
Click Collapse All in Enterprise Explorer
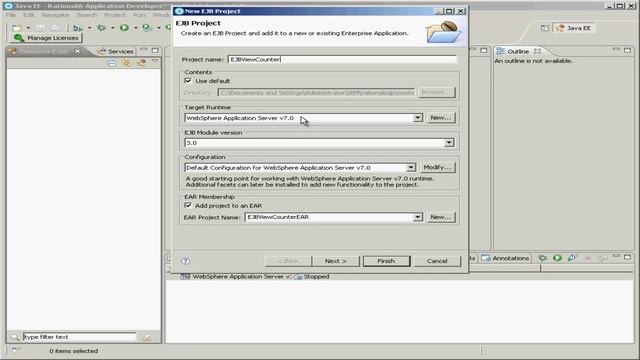(x=112, y=63)
